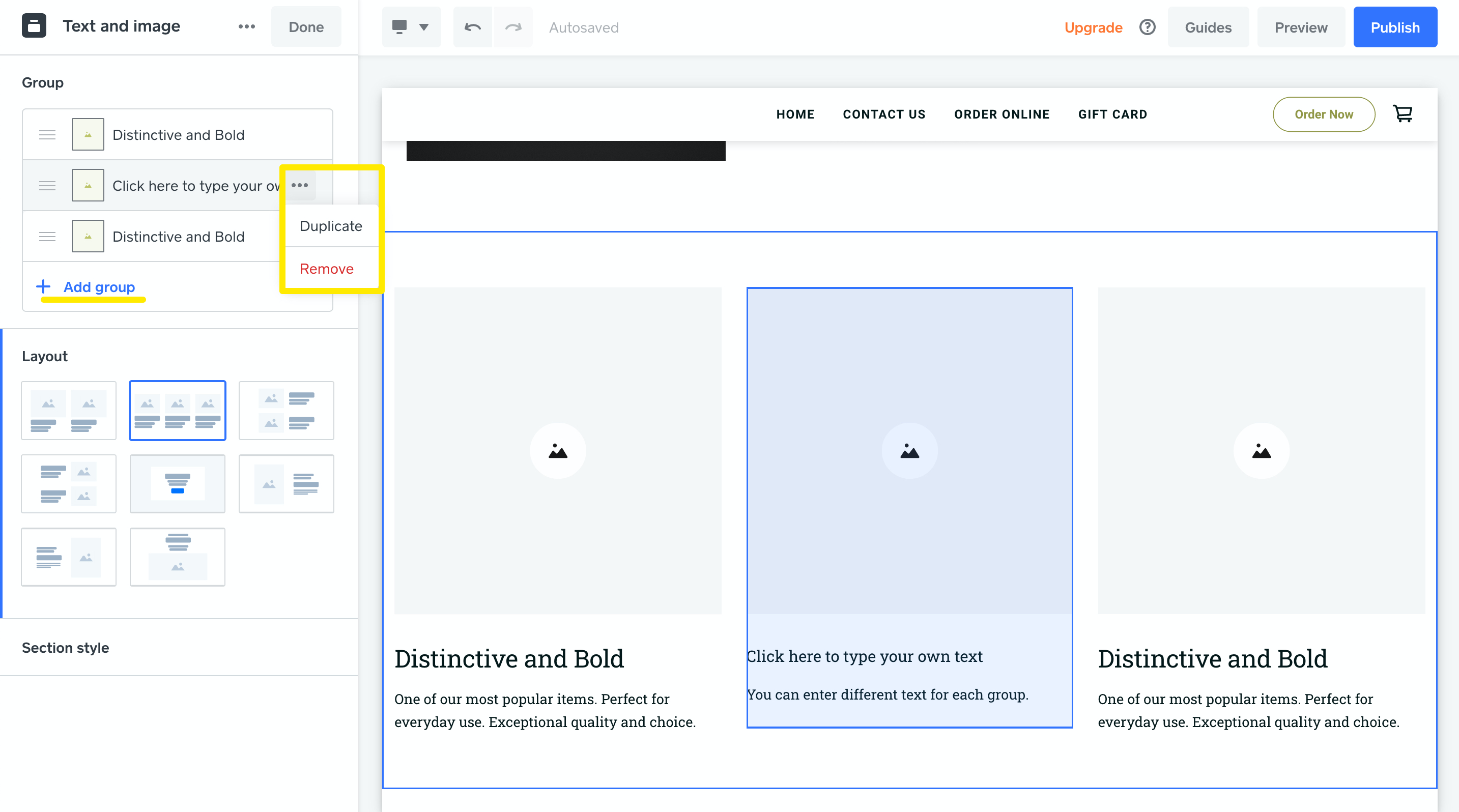The height and width of the screenshot is (812, 1459).
Task: Click the desktop device preview icon
Action: [400, 26]
